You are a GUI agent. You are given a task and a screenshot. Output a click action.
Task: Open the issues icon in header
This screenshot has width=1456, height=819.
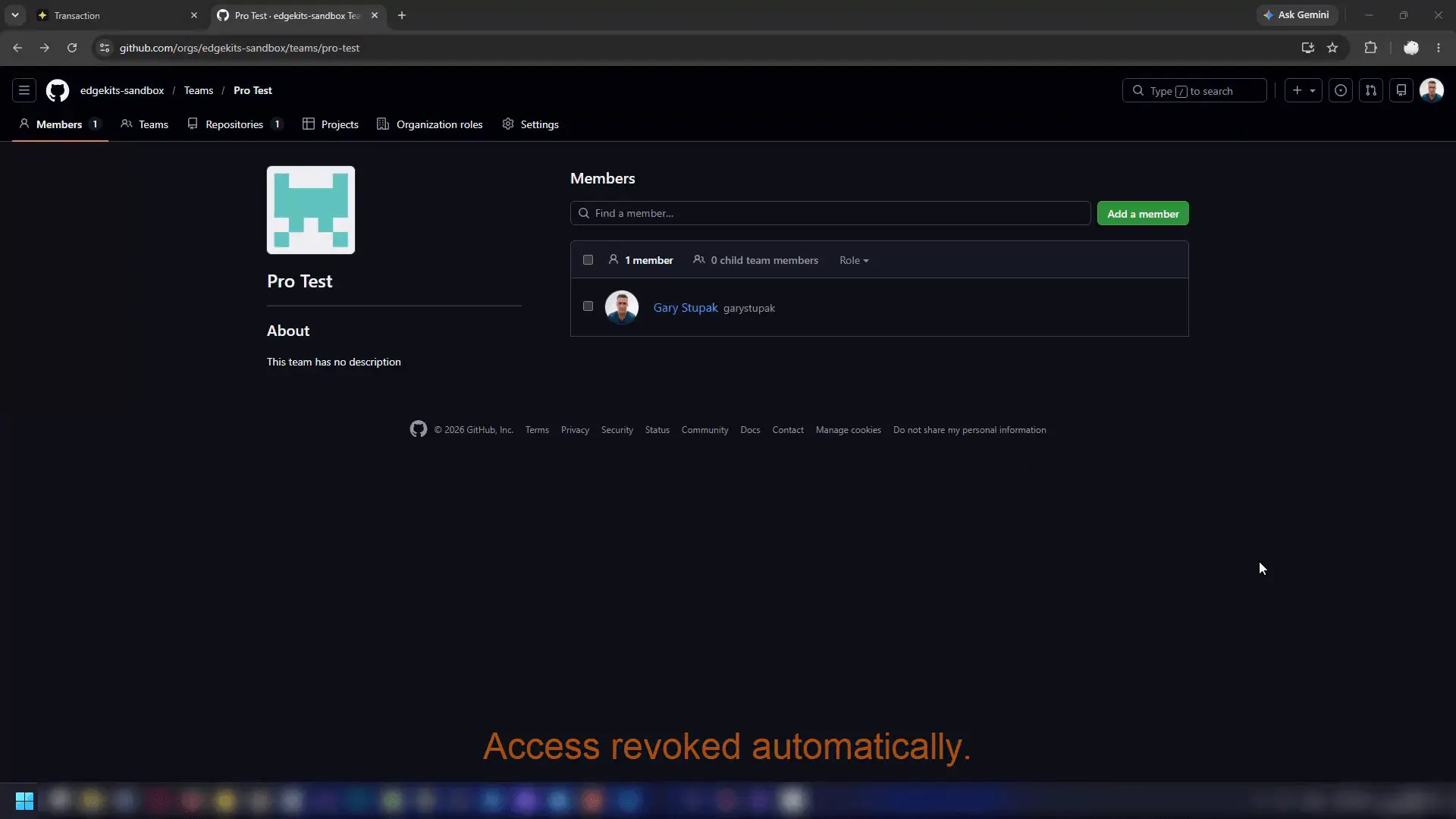tap(1341, 90)
